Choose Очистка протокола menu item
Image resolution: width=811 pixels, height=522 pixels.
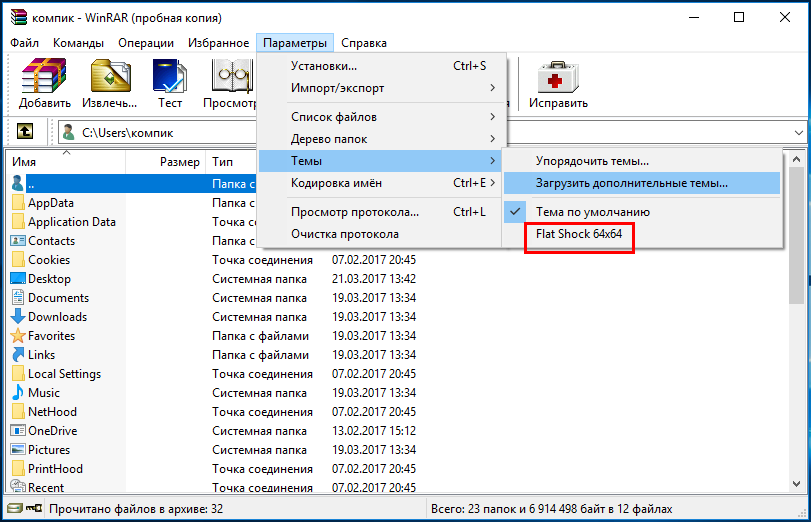coord(380,234)
